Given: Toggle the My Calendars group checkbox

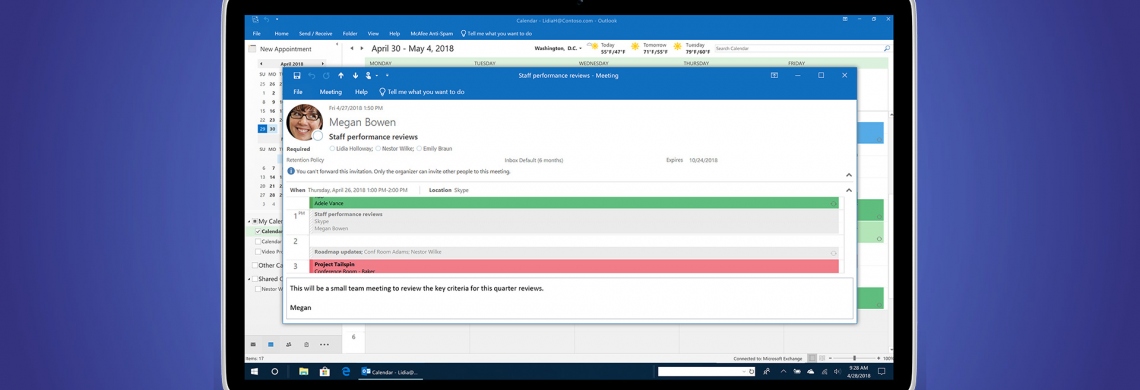Looking at the screenshot, I should (x=254, y=221).
